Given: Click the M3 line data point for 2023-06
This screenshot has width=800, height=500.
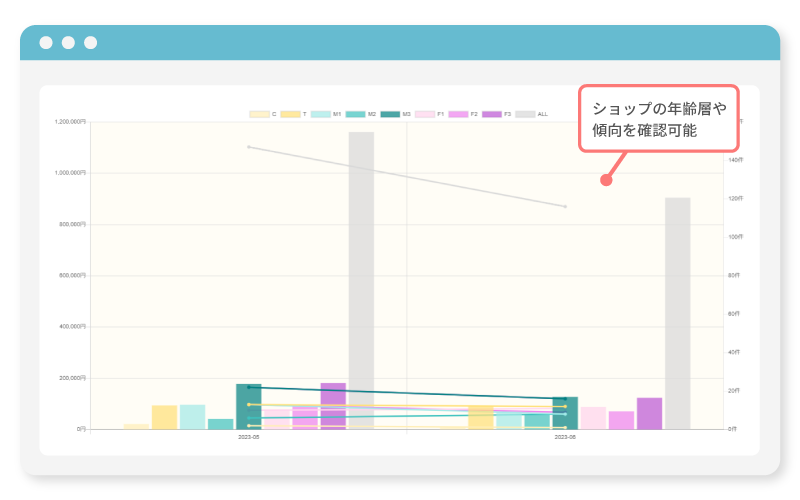Looking at the screenshot, I should pyautogui.click(x=565, y=399).
